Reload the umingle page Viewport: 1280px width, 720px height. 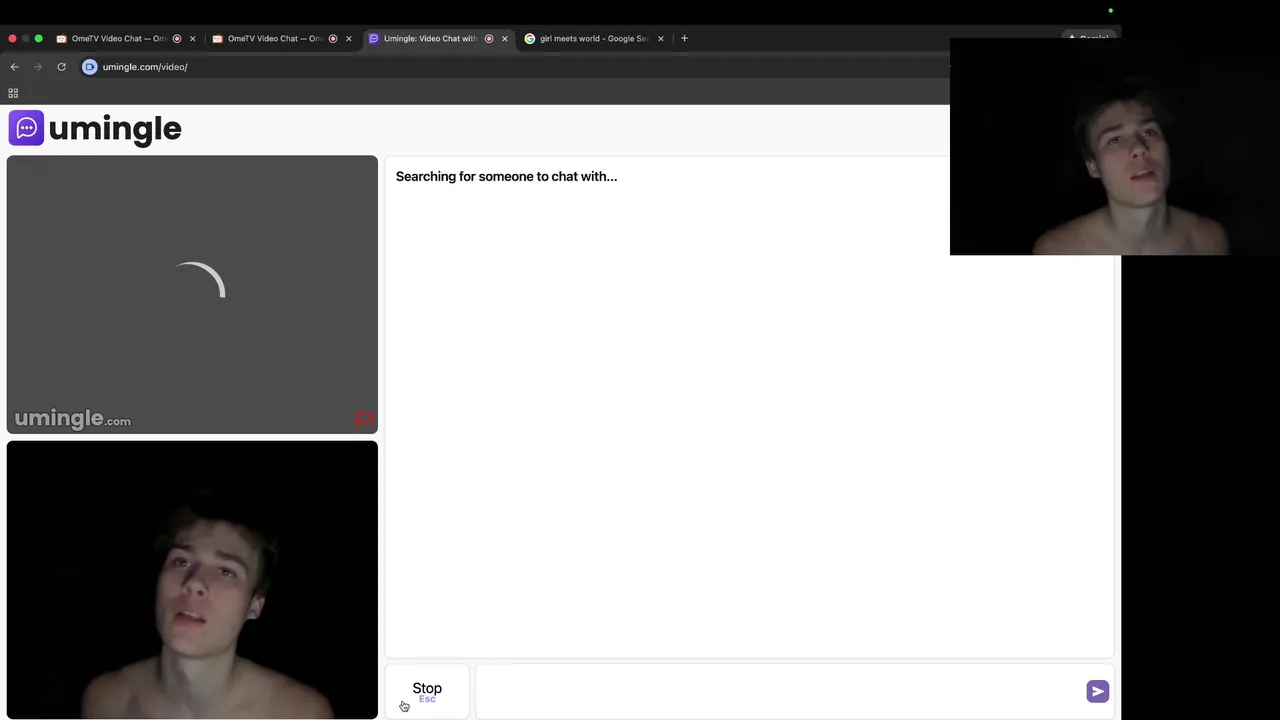61,67
